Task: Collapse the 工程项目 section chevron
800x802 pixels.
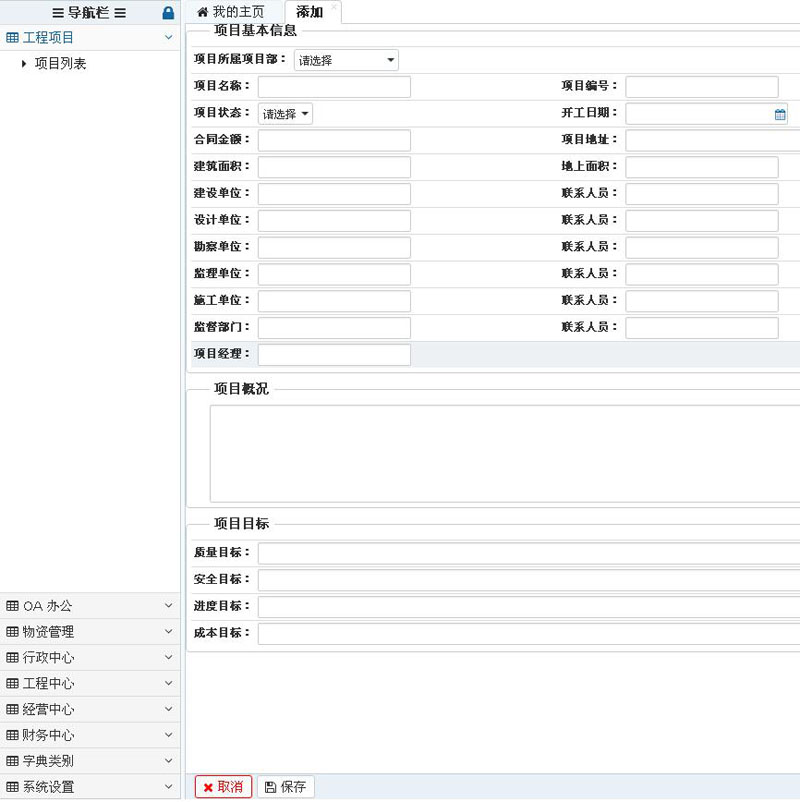Action: click(168, 38)
